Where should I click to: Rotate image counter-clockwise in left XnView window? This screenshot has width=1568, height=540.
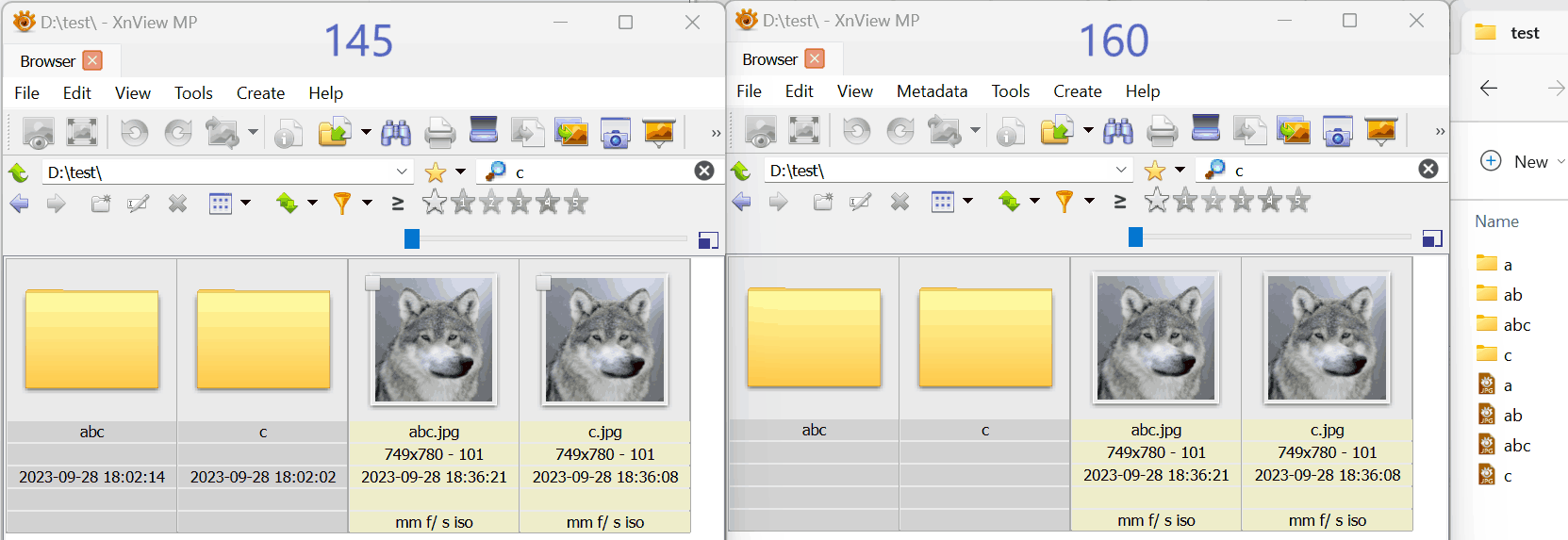[x=135, y=133]
